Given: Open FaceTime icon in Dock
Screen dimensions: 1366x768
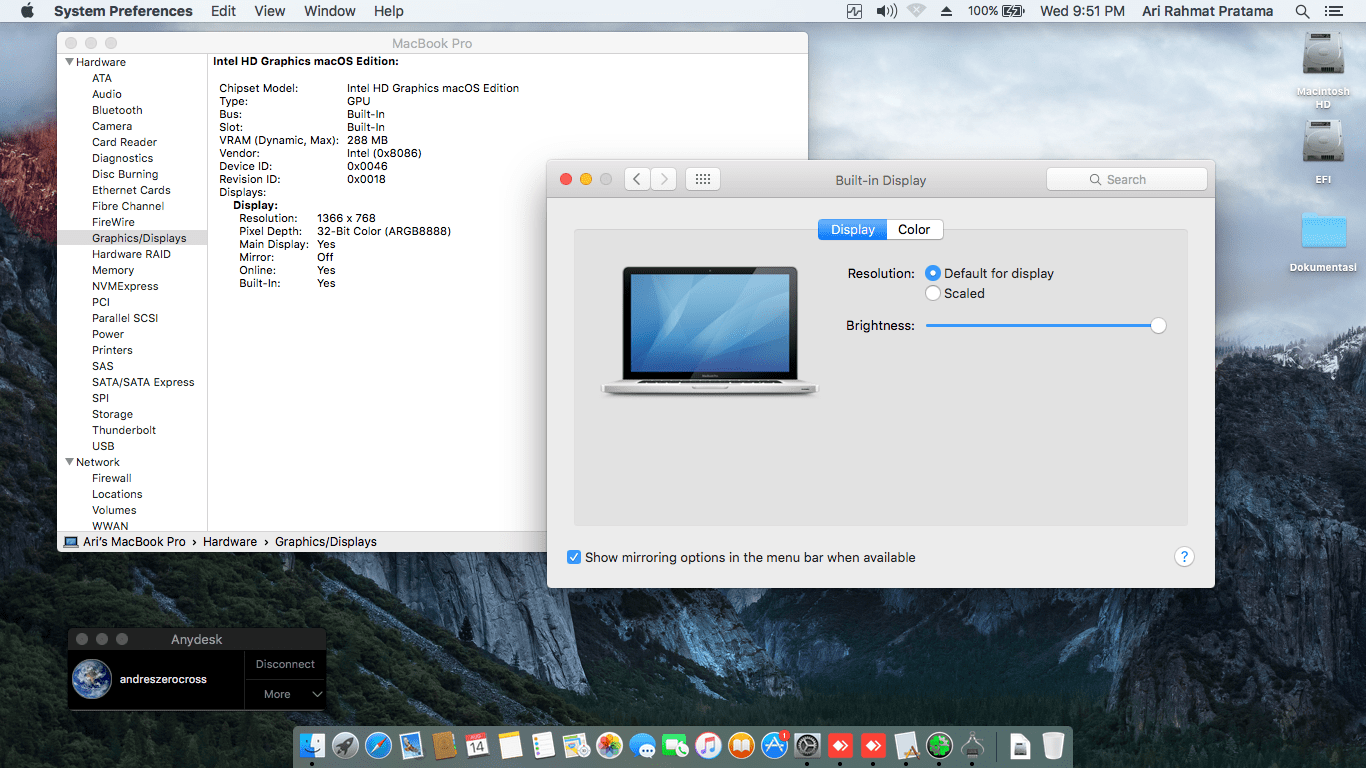Looking at the screenshot, I should coord(675,745).
